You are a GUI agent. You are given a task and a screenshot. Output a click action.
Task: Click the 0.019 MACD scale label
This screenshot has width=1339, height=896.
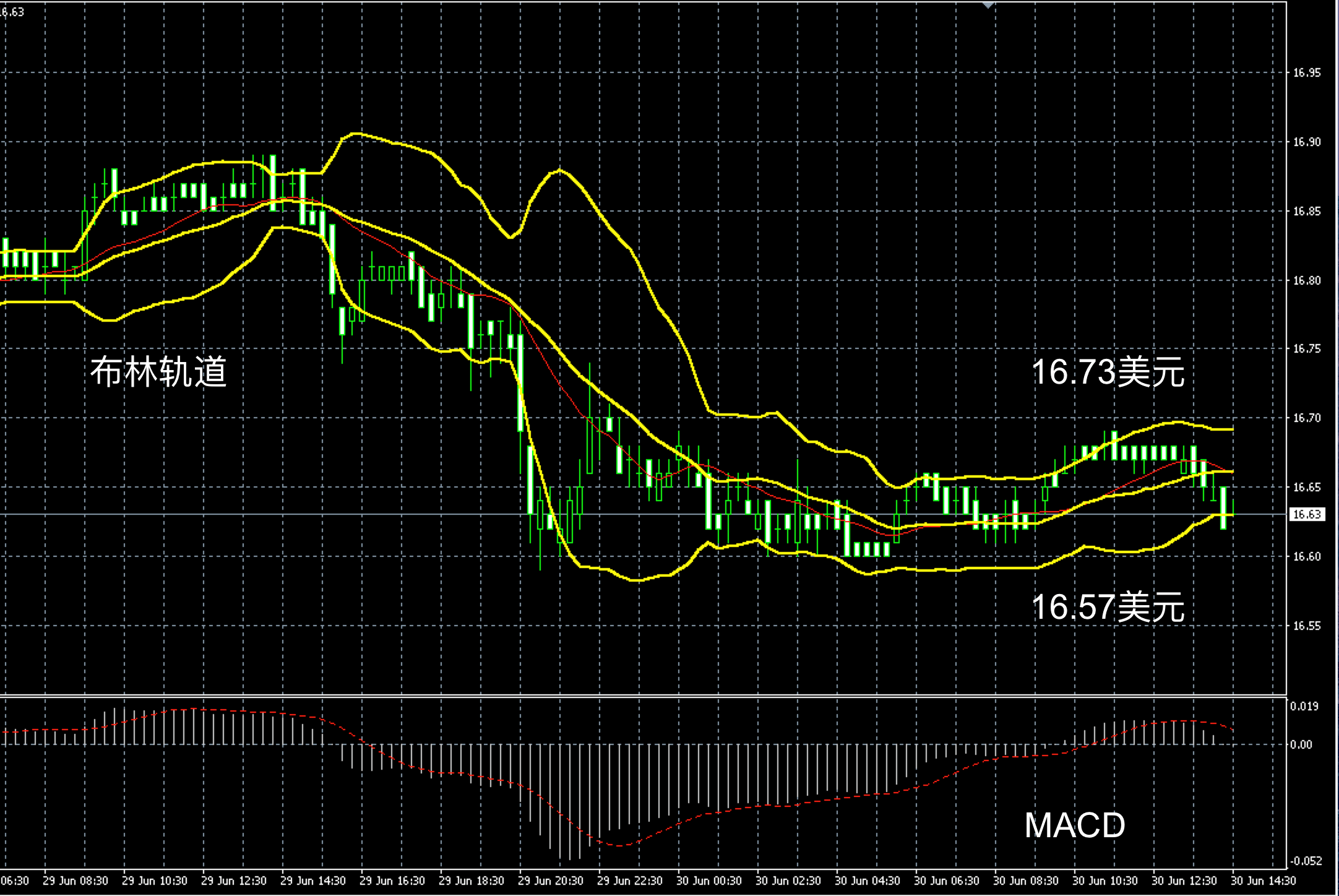click(x=1303, y=706)
